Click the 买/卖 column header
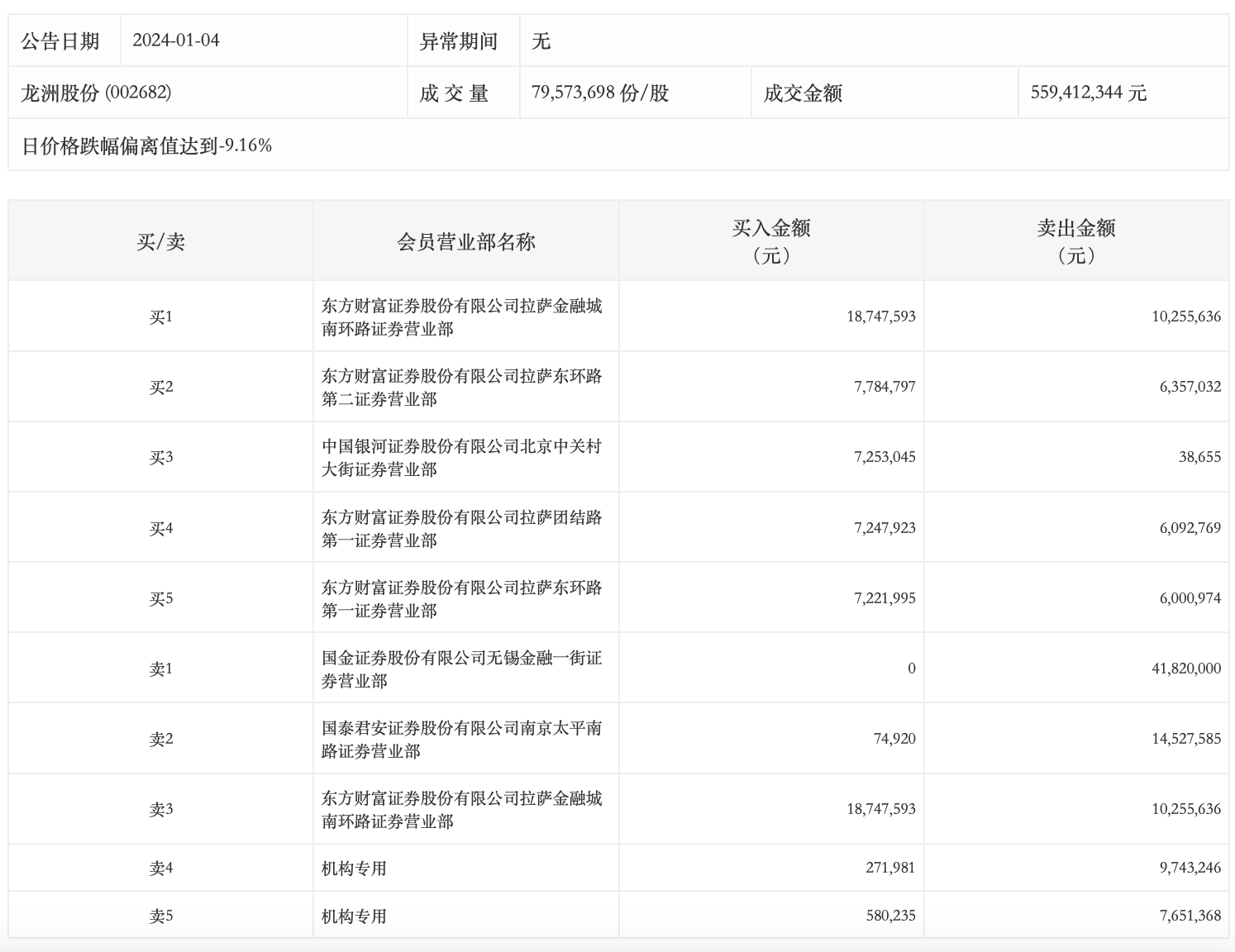1235x952 pixels. click(161, 241)
